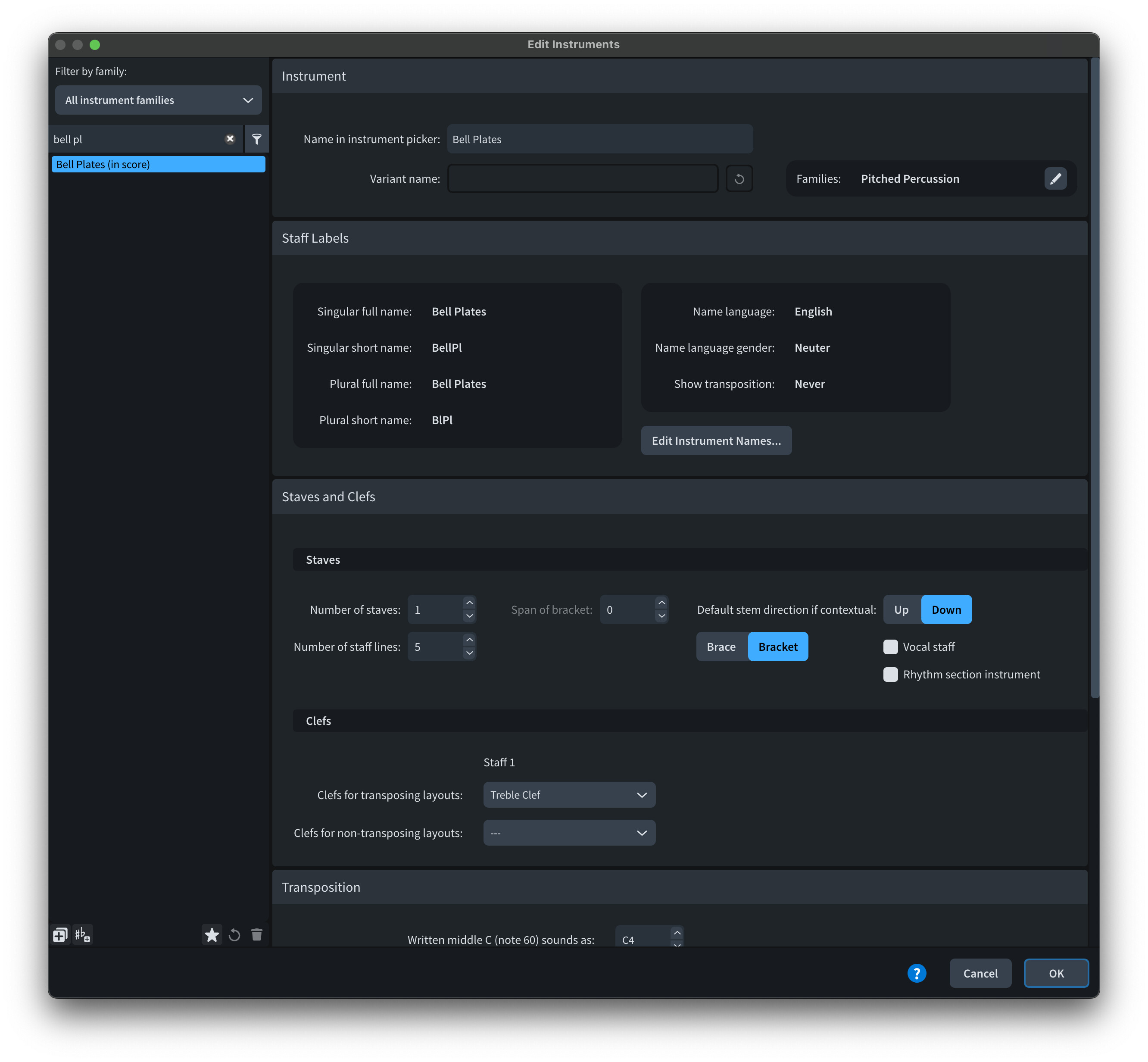Screen dimensions: 1148x1062
Task: Enable the Vocal staff checkbox
Action: [891, 647]
